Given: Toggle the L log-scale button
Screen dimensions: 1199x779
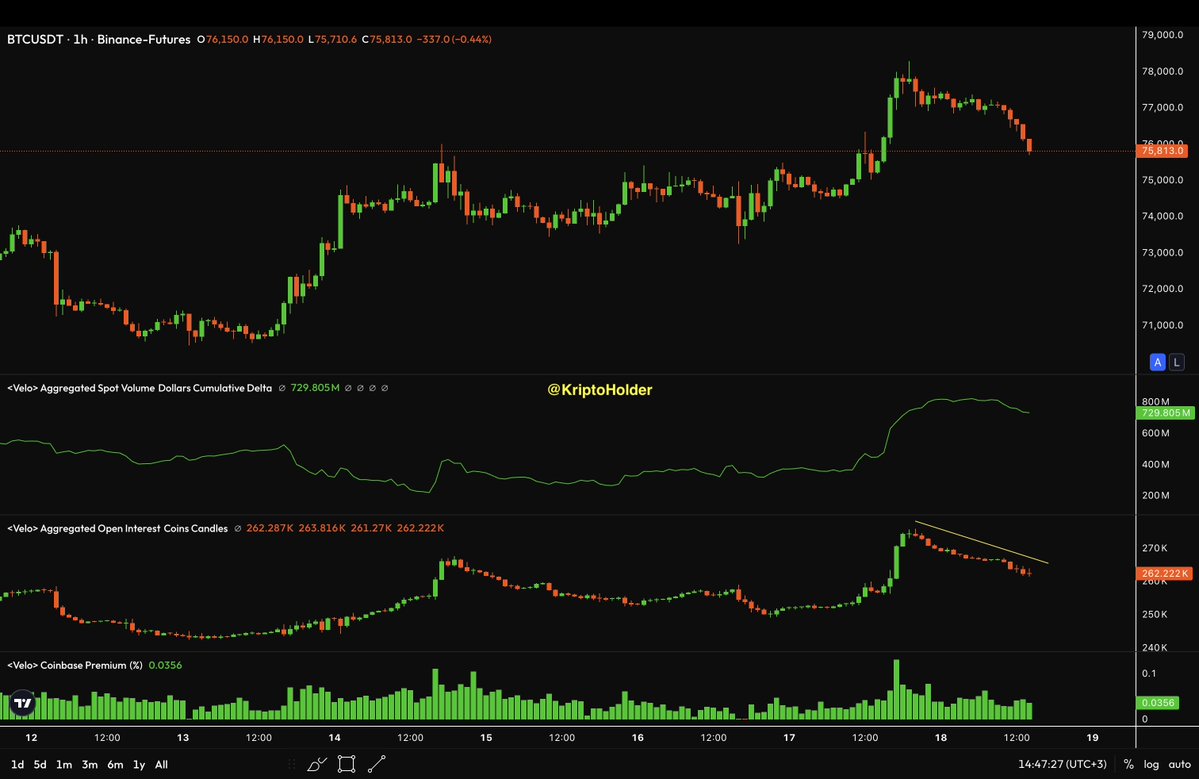Looking at the screenshot, I should click(x=1176, y=362).
